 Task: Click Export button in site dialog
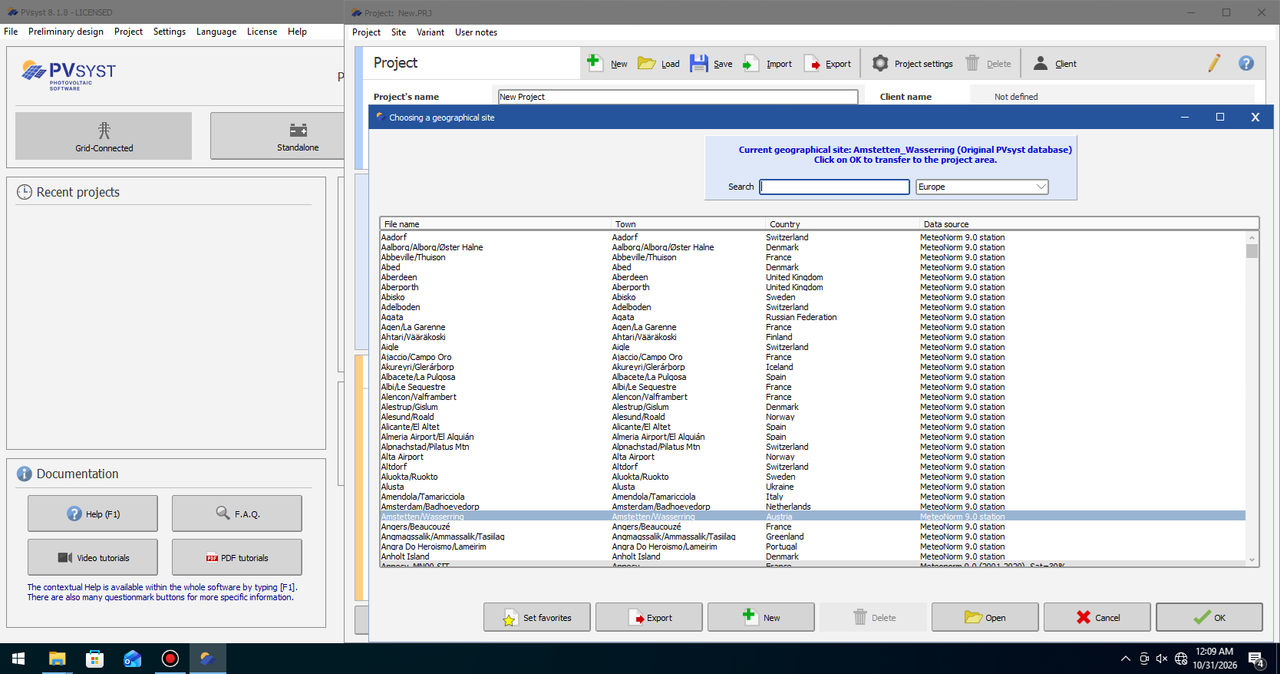[649, 617]
